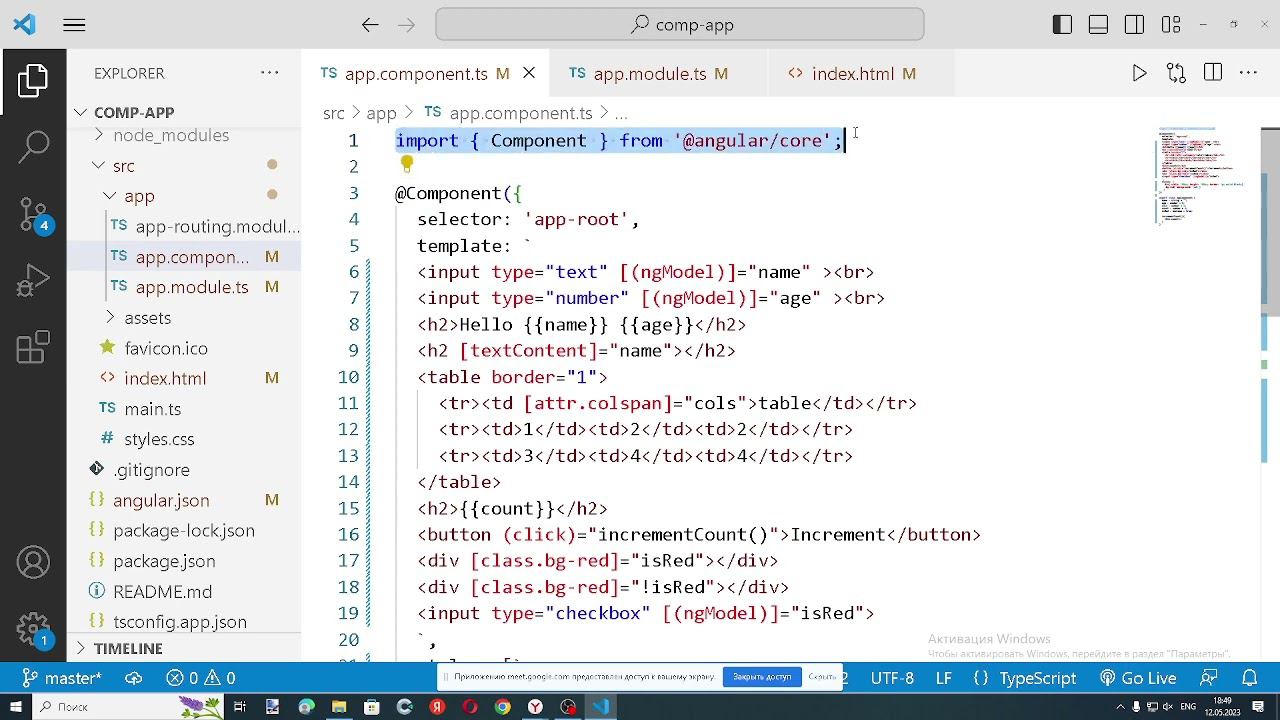Run the file with the play icon
This screenshot has height=720, width=1280.
pos(1139,73)
